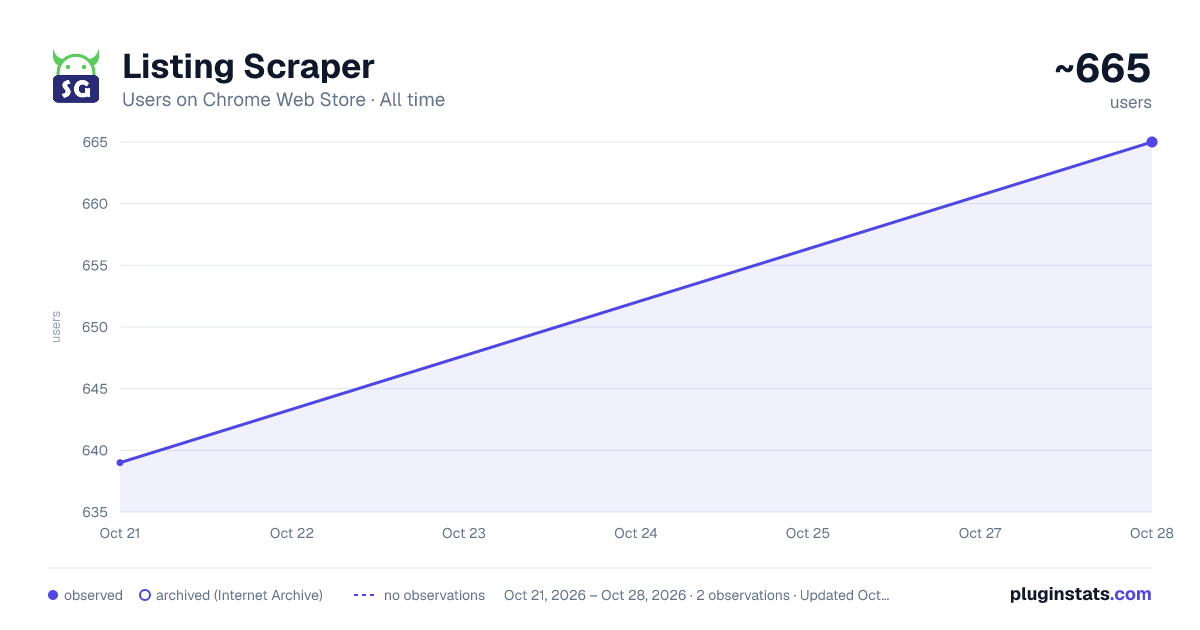Click 'archived (Internet Archive)' legend label
Screen dimensions: 1200x630
pos(239,595)
